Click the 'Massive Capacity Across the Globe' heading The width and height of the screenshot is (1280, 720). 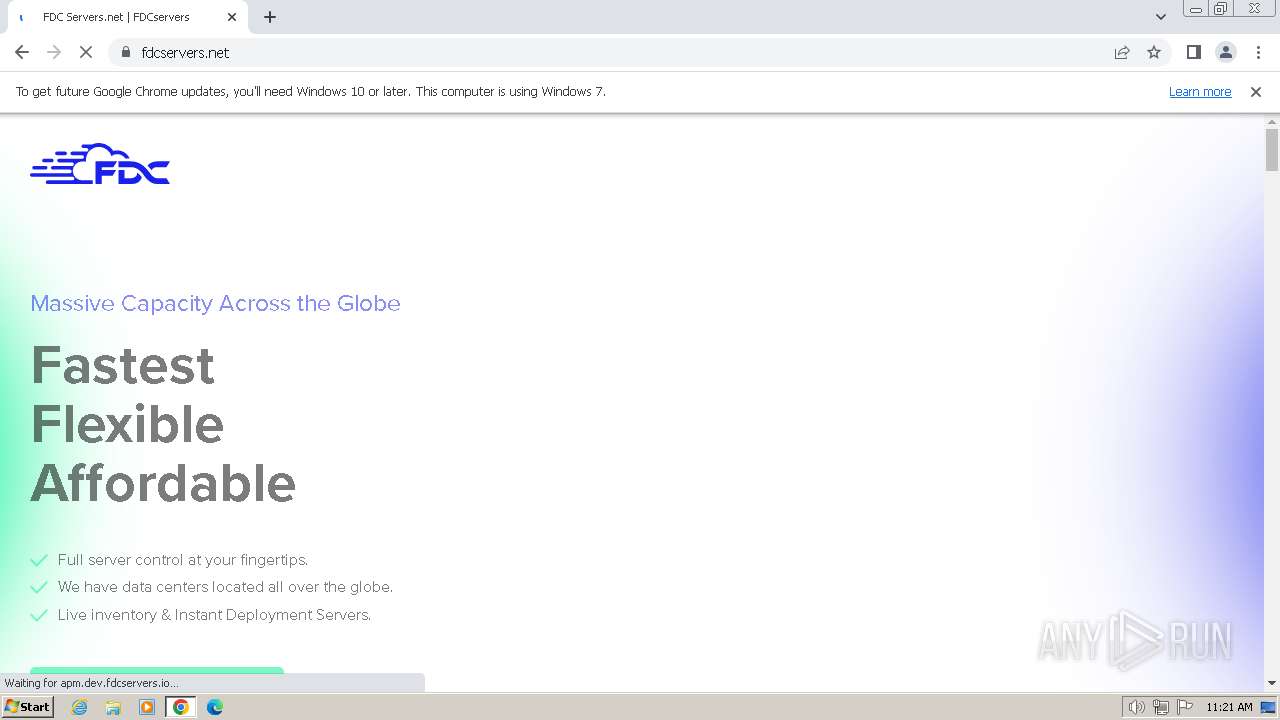click(x=215, y=303)
